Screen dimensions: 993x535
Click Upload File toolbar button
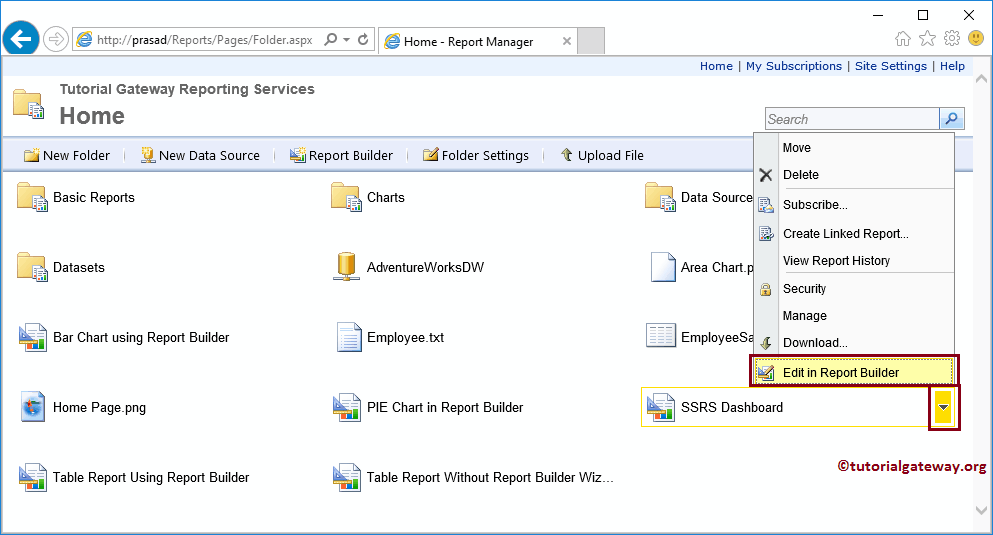[602, 155]
